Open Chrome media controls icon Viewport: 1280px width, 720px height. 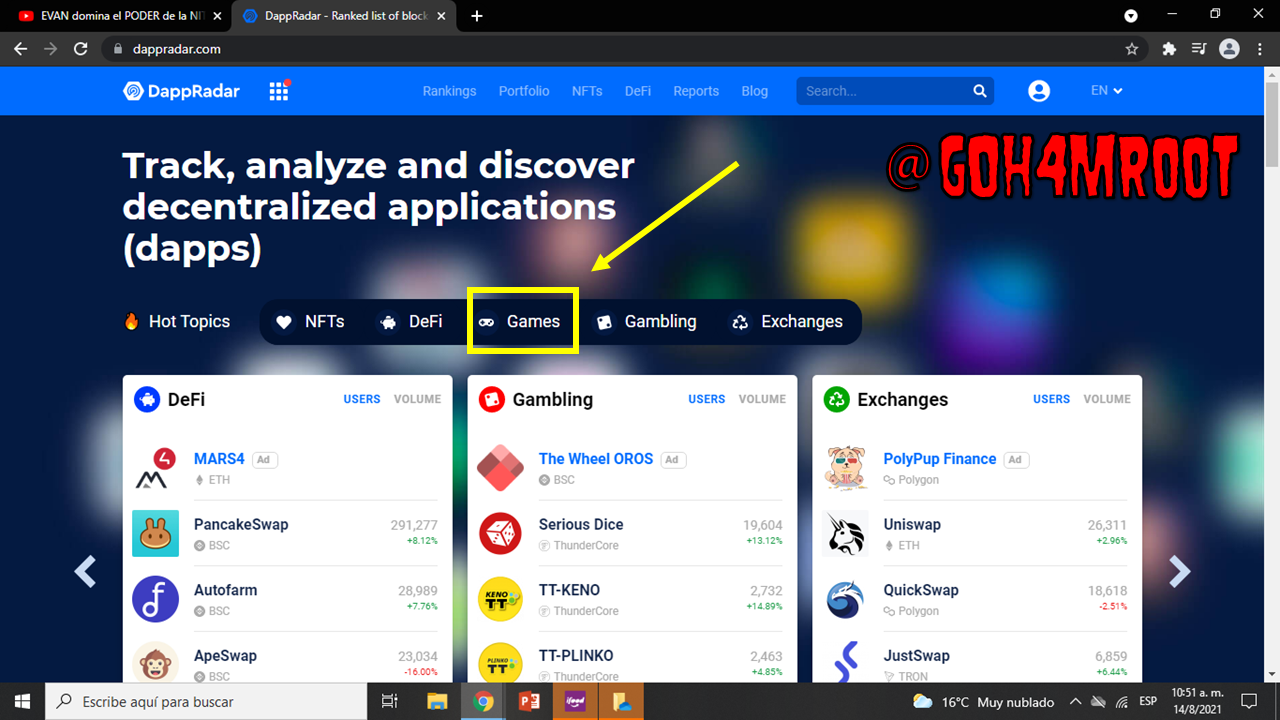point(1199,49)
